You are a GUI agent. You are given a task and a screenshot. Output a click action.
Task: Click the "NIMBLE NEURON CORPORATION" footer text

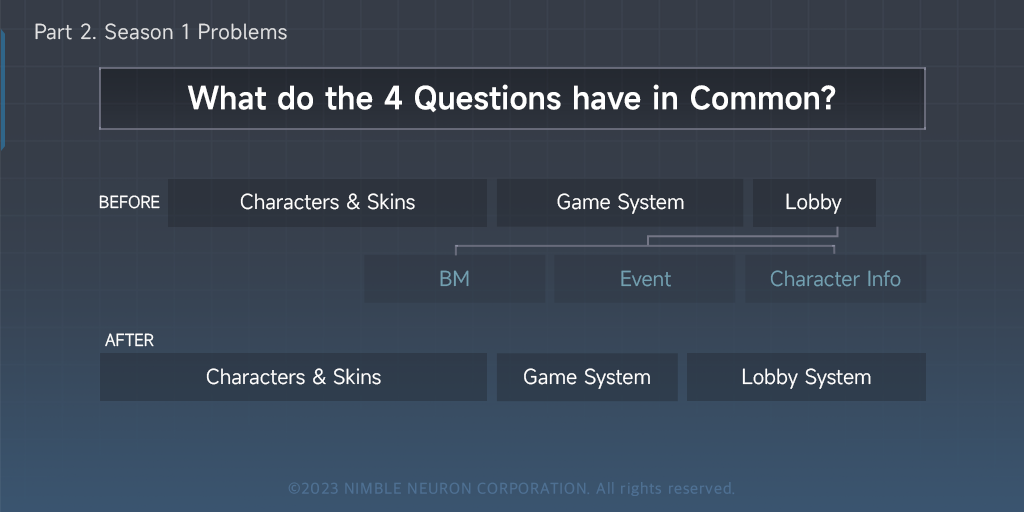click(x=466, y=489)
